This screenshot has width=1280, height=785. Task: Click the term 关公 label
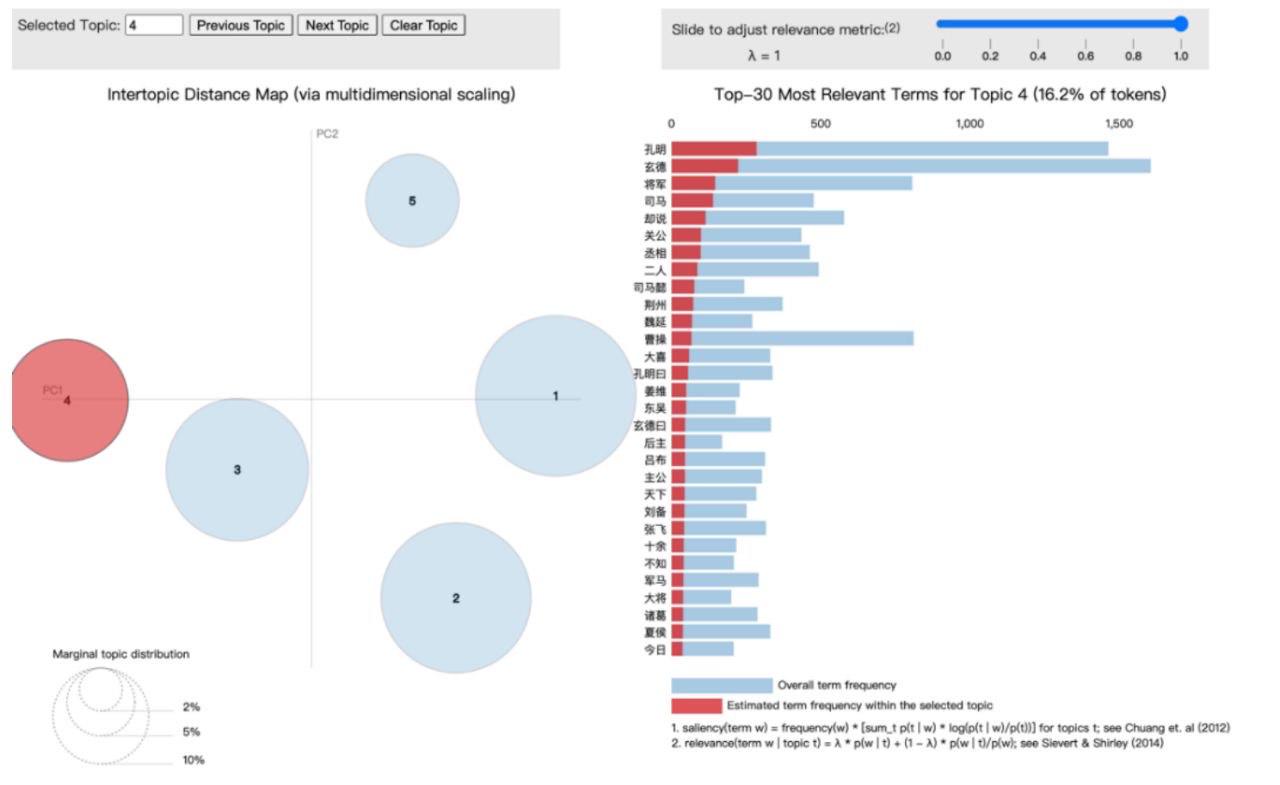(x=655, y=235)
